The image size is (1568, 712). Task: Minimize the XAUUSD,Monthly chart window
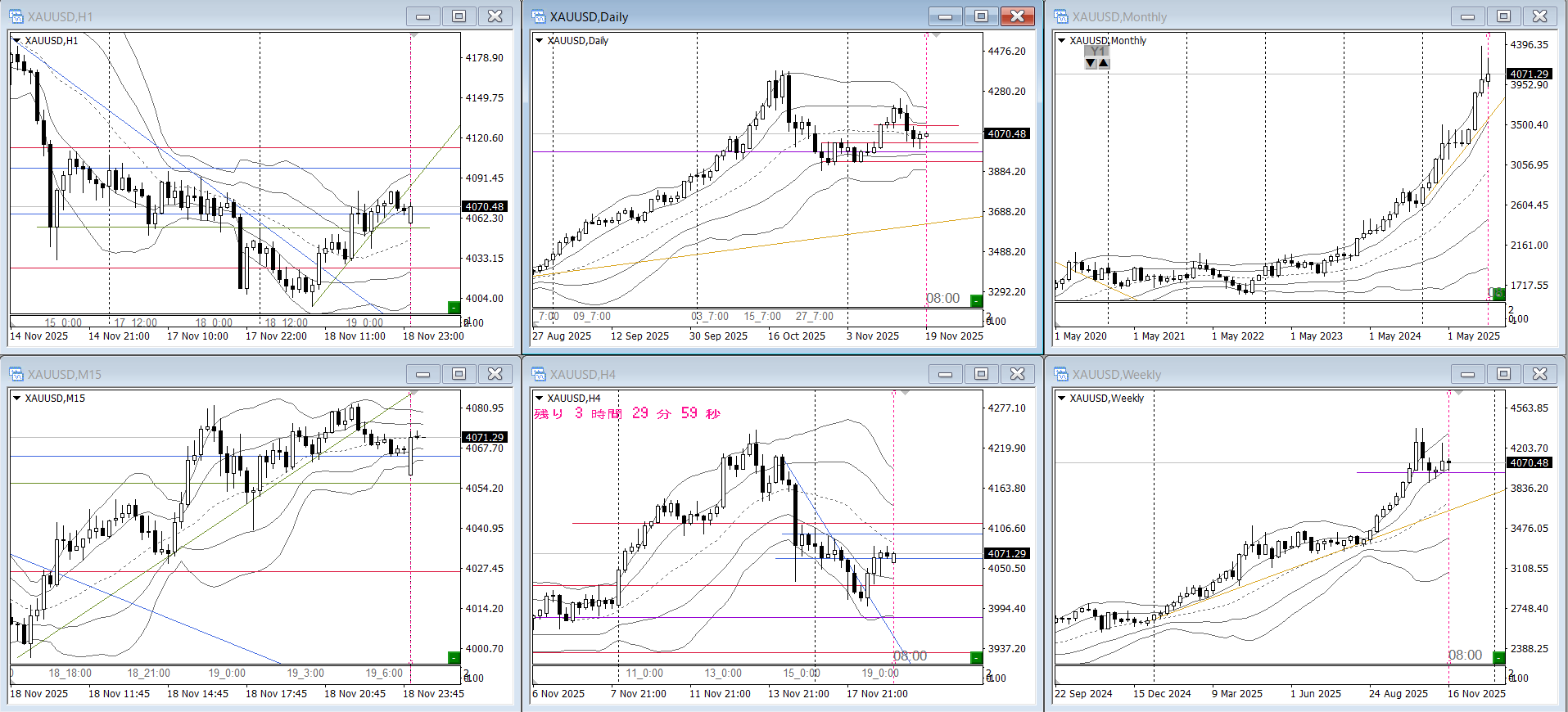(1467, 16)
